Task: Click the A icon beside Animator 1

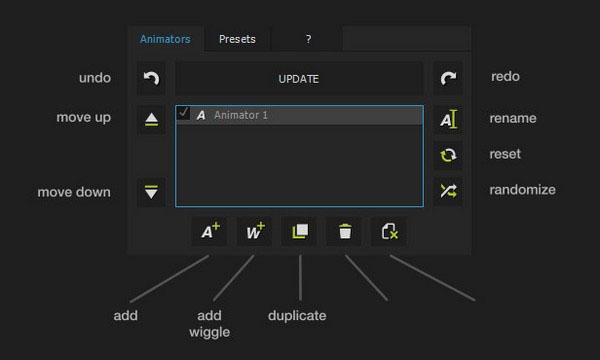Action: tap(201, 115)
